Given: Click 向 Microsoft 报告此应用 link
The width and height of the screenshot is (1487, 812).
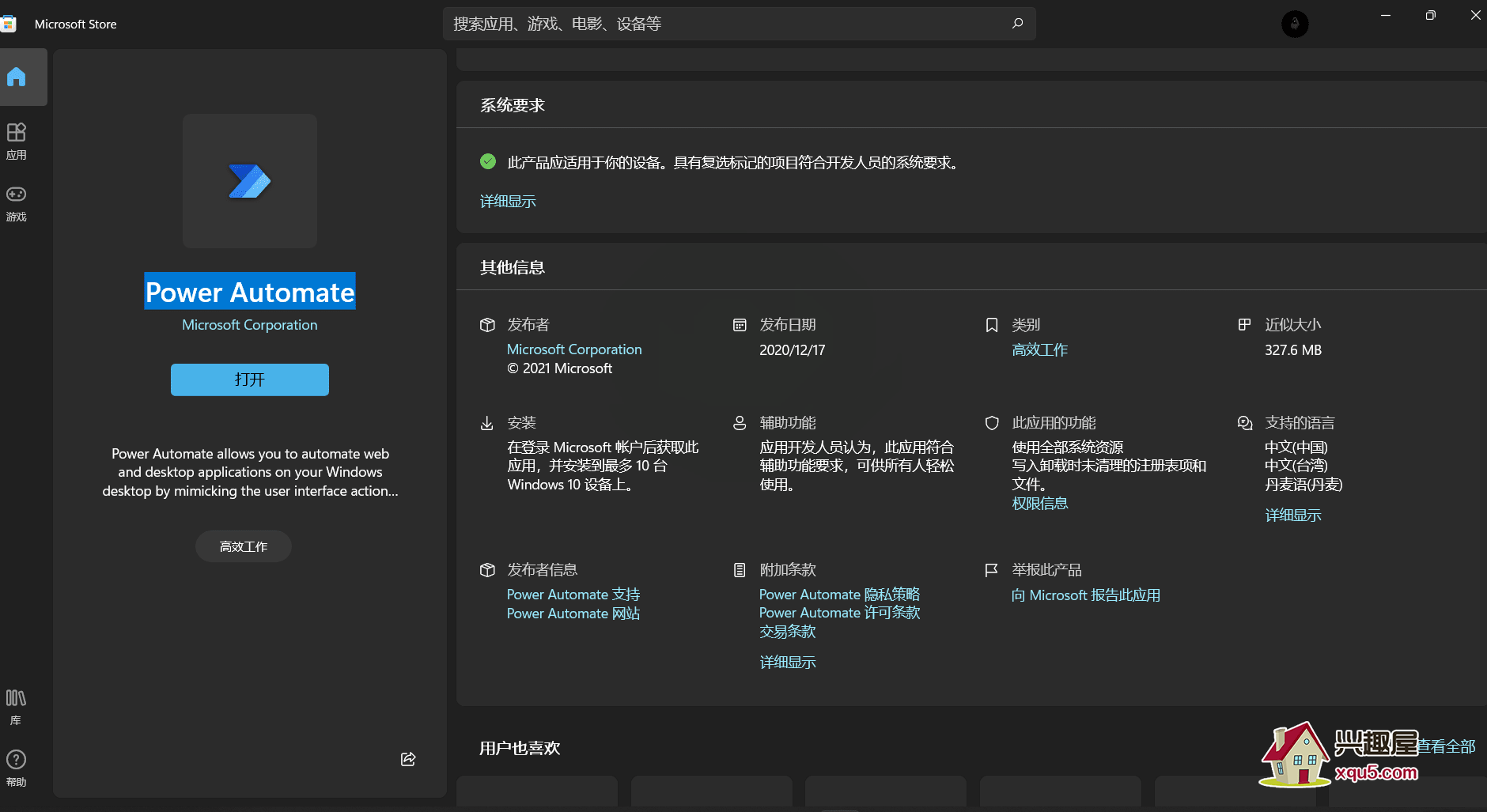Looking at the screenshot, I should (x=1086, y=595).
